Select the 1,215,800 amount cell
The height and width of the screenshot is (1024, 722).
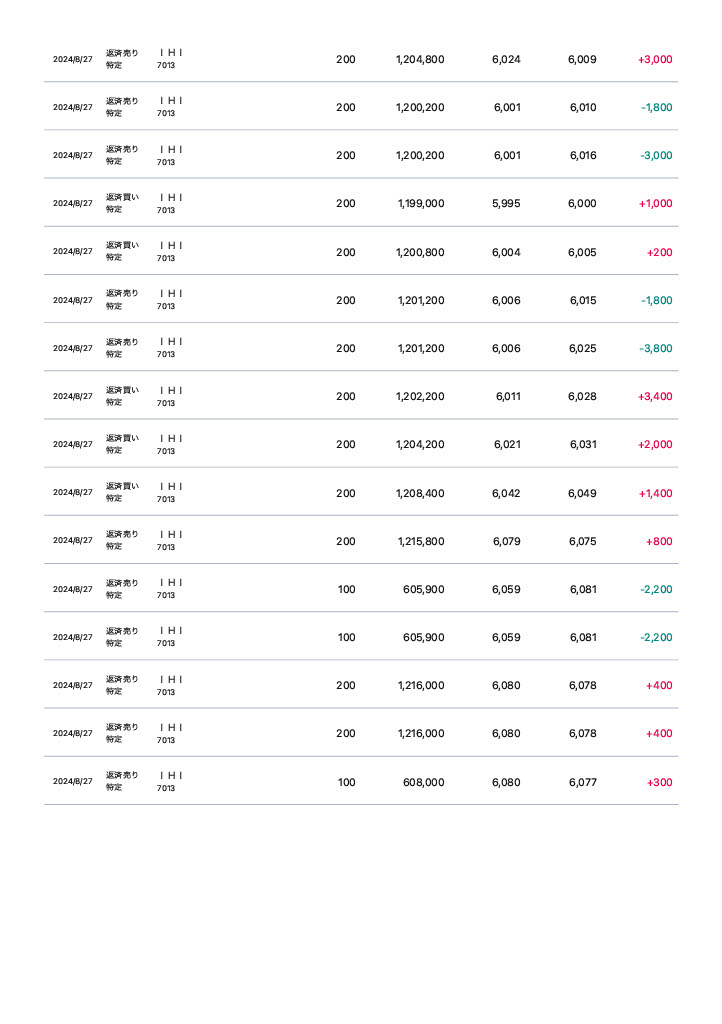(420, 541)
